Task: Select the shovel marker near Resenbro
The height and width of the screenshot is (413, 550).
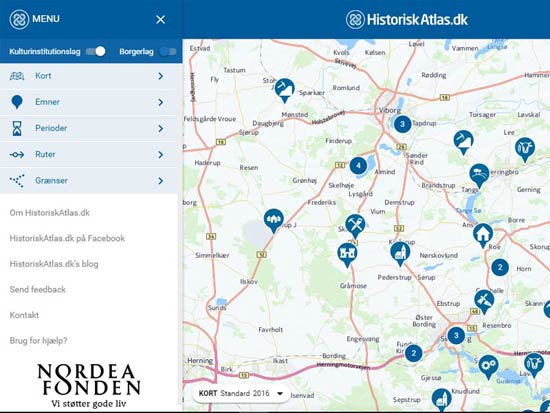Action: pos(484,301)
